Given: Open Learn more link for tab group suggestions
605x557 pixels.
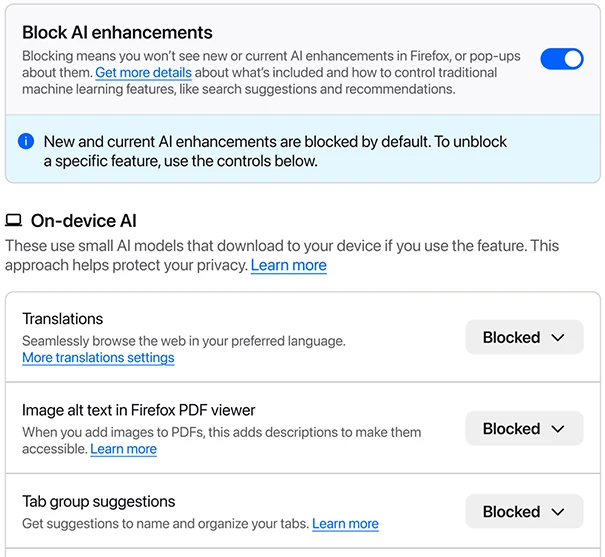Looking at the screenshot, I should (345, 523).
